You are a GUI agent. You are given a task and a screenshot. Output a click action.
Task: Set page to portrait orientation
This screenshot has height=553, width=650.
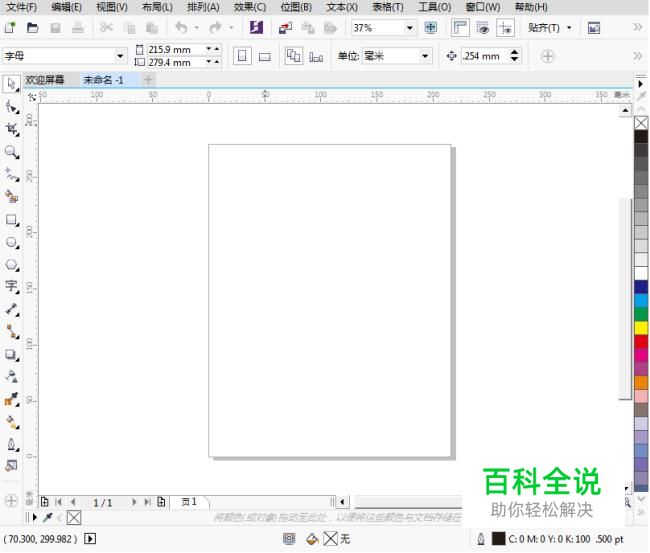pyautogui.click(x=242, y=56)
